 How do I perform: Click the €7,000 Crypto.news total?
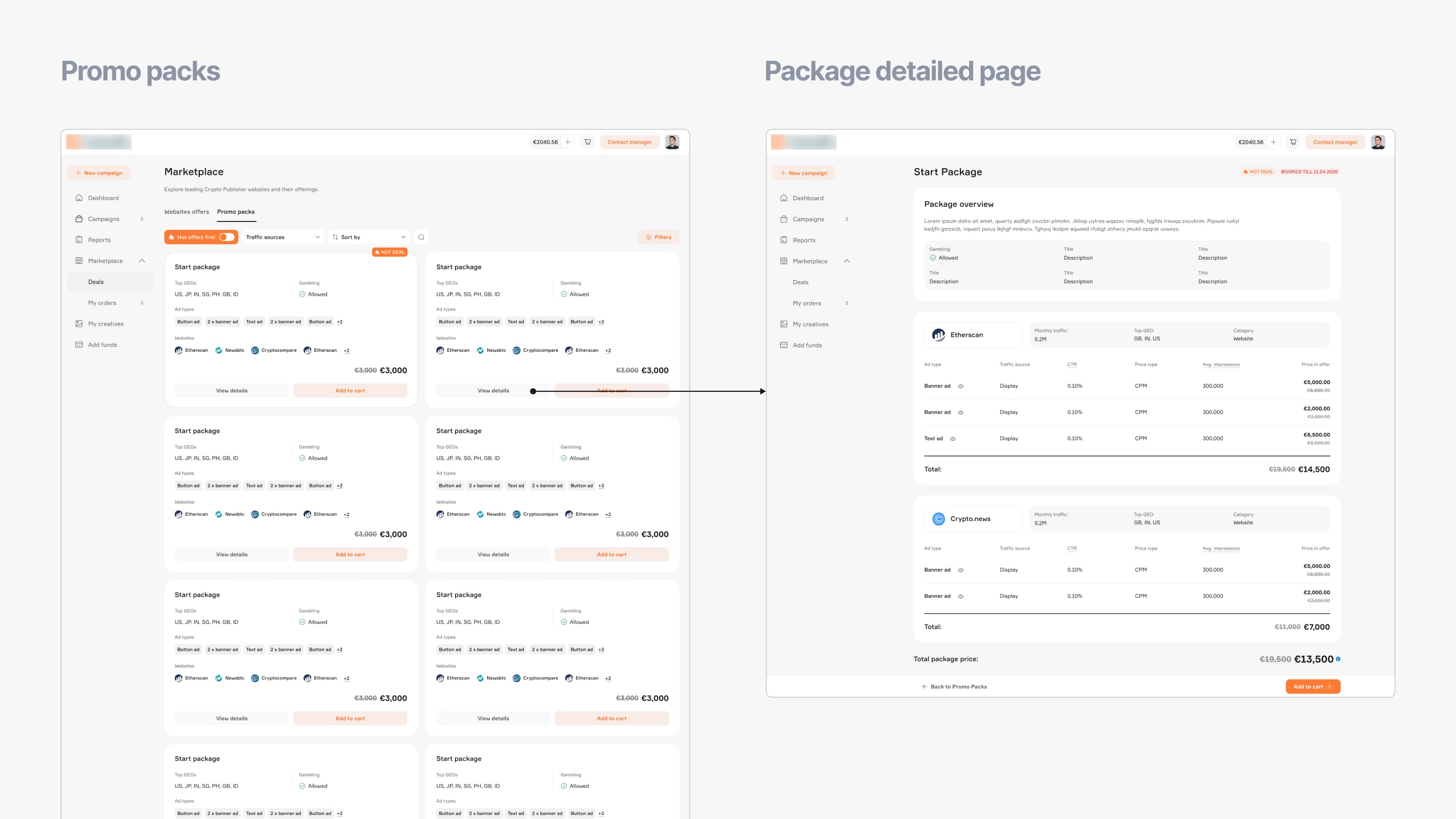click(x=1316, y=627)
